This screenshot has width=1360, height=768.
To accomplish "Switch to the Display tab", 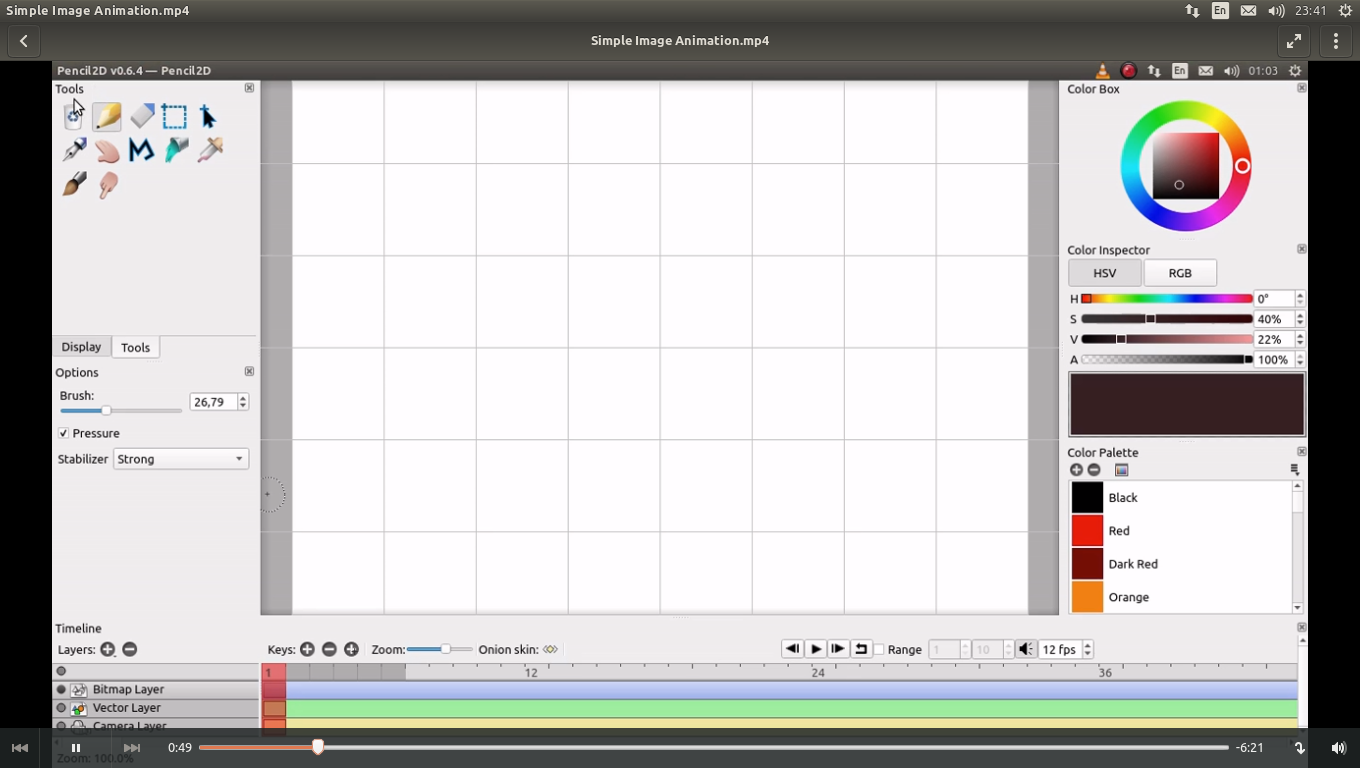I will (x=81, y=347).
